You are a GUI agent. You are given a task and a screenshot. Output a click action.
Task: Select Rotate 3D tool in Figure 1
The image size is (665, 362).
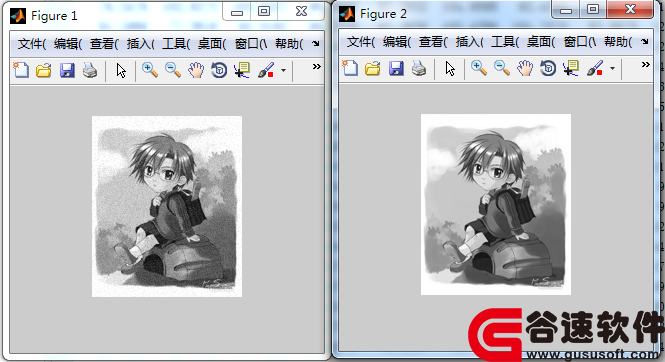[219, 70]
